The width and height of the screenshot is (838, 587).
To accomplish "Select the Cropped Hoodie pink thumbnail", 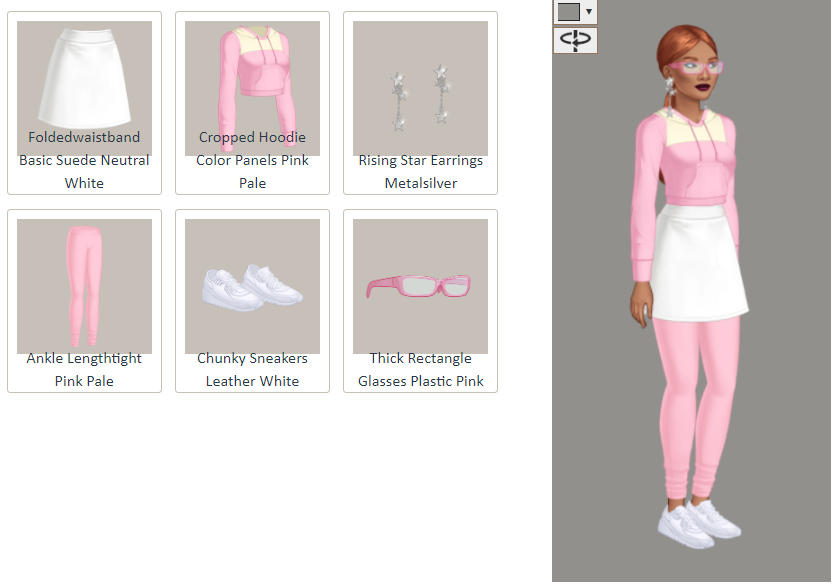I will pyautogui.click(x=252, y=88).
